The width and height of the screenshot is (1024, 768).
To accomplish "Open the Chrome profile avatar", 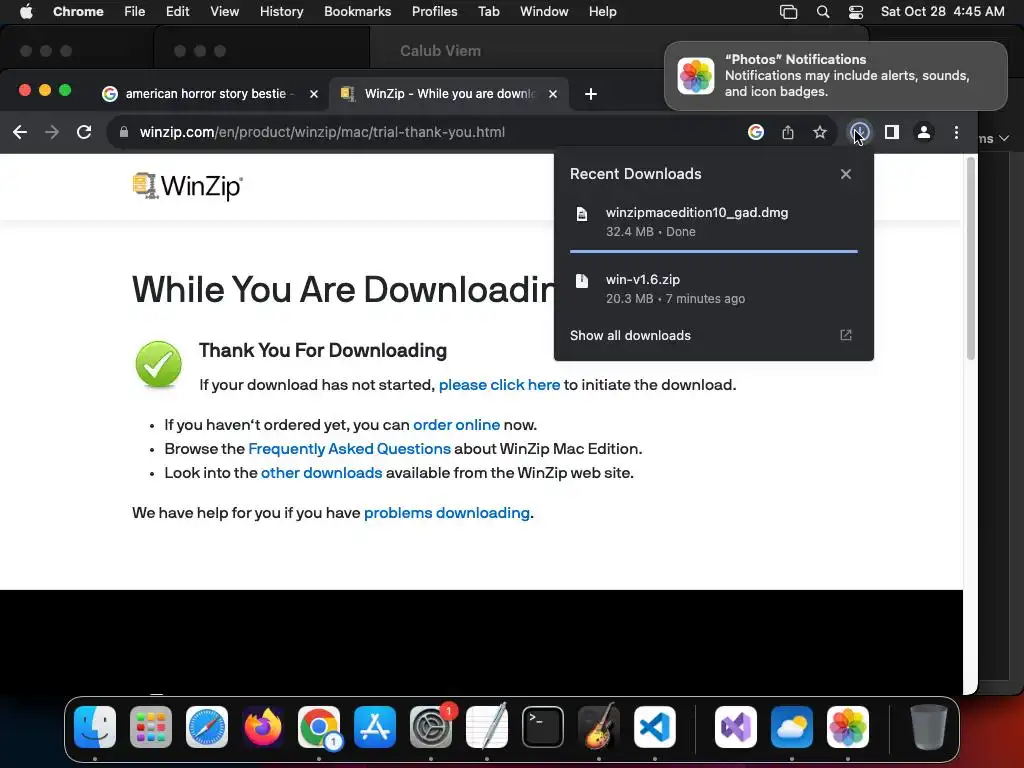I will coord(923,133).
